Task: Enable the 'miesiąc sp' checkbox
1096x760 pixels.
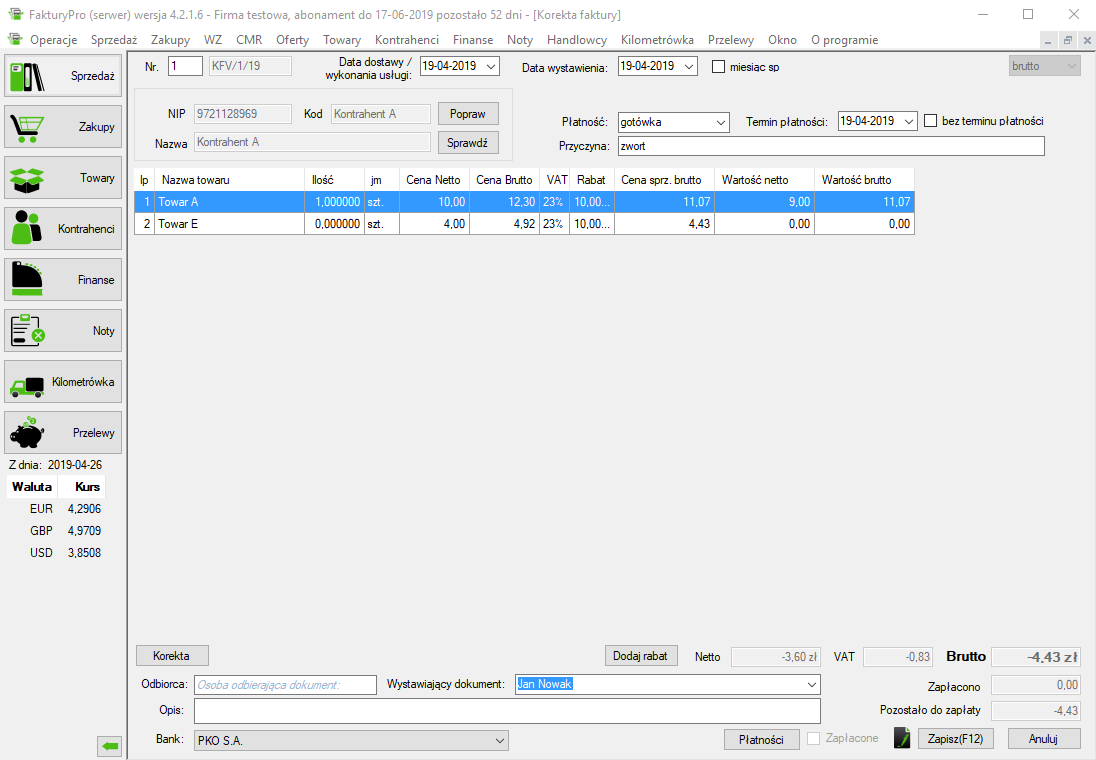Action: (718, 67)
